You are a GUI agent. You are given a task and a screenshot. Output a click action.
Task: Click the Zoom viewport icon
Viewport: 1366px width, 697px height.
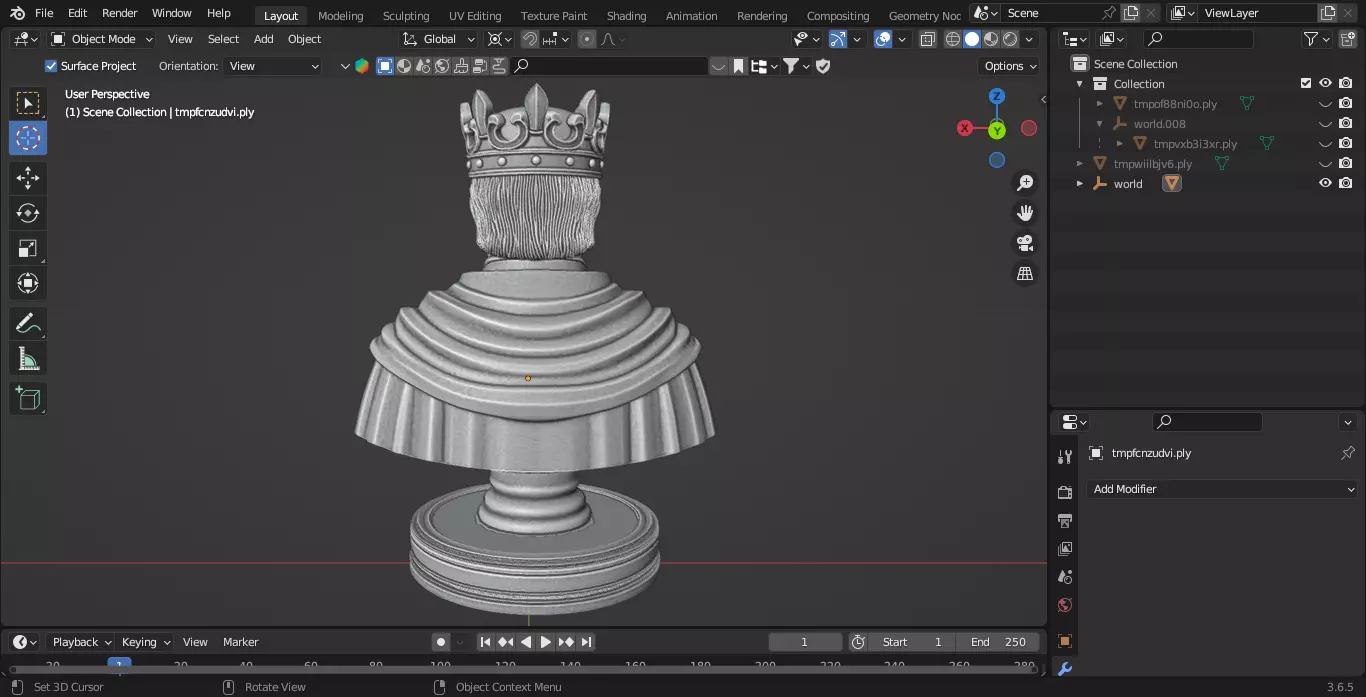1025,183
